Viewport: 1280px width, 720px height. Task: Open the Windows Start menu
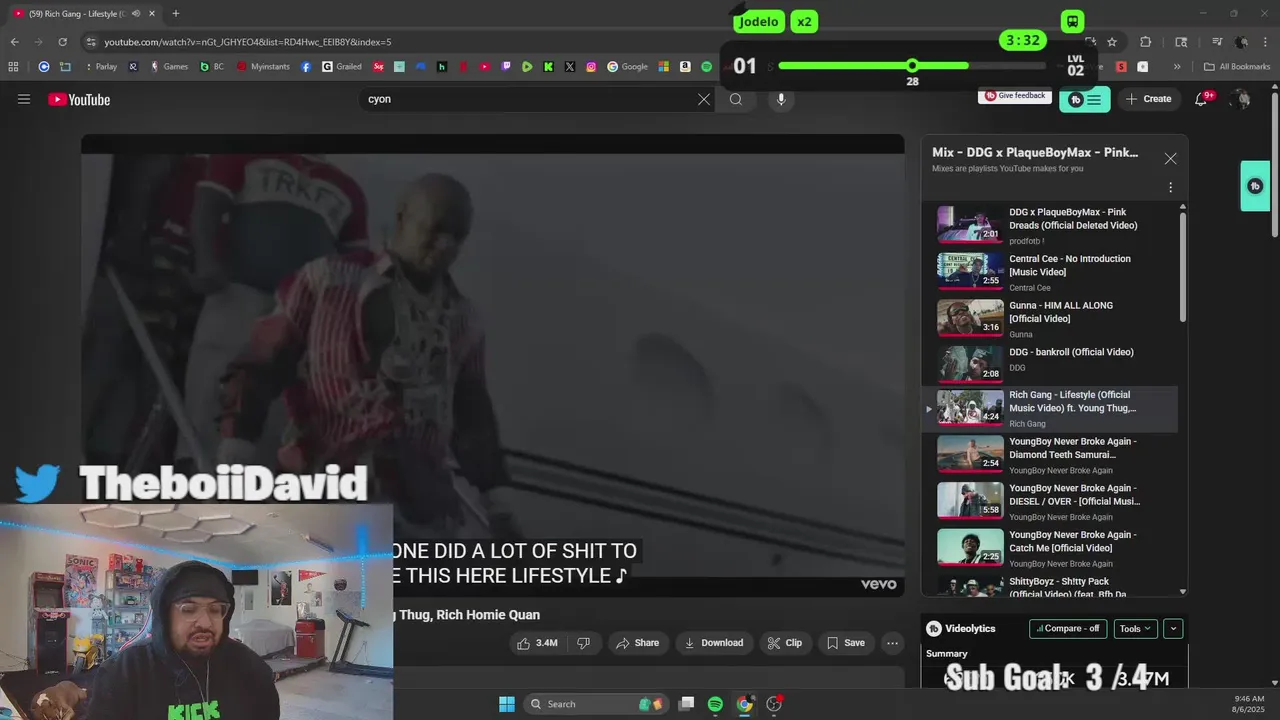pos(507,704)
